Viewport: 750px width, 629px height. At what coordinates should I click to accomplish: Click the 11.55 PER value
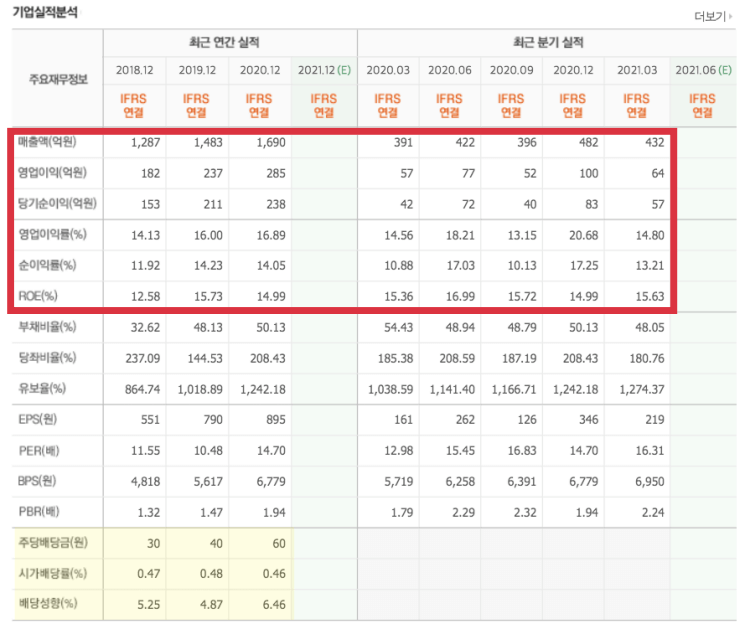point(145,451)
